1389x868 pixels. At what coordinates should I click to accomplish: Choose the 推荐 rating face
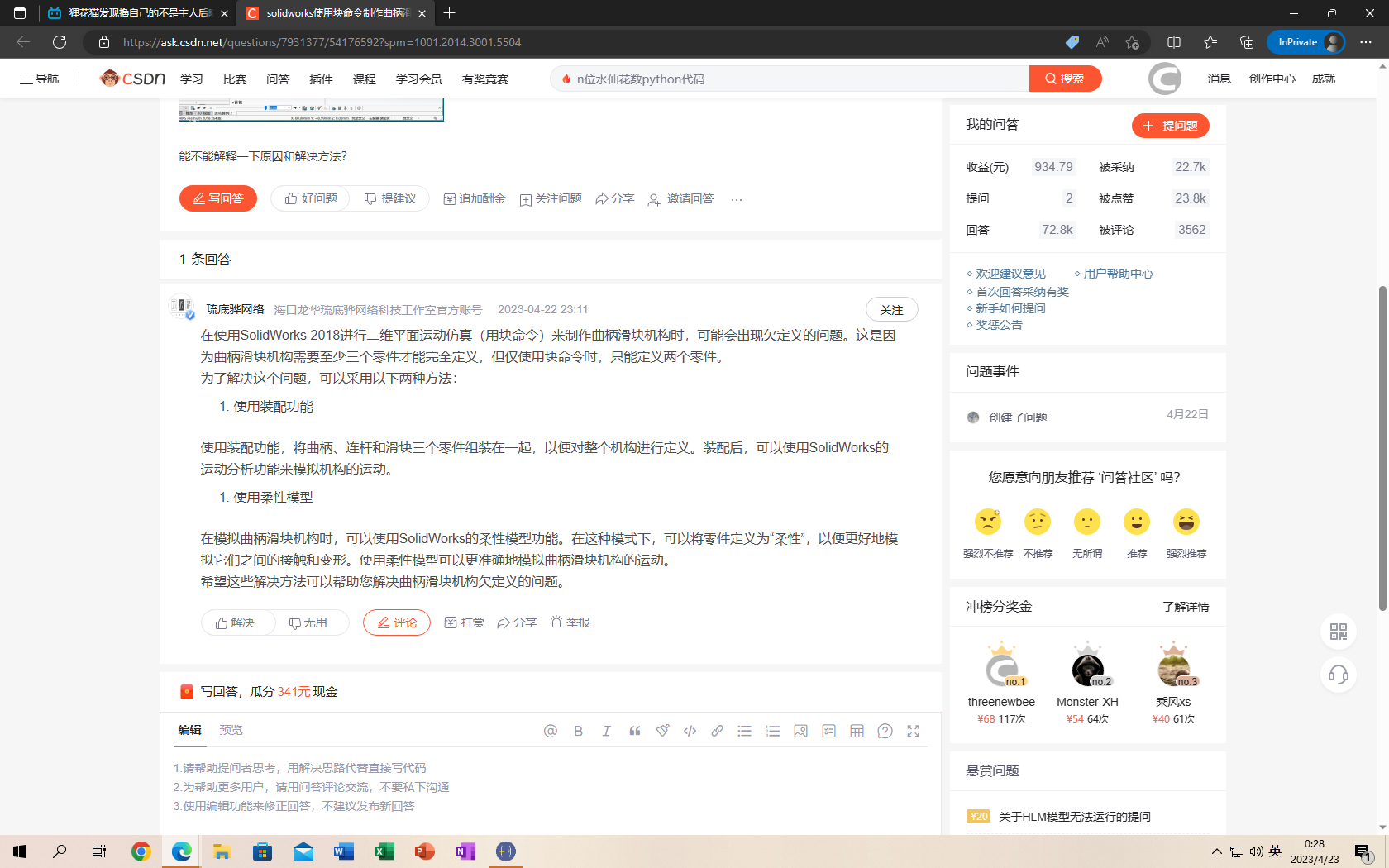pos(1137,522)
